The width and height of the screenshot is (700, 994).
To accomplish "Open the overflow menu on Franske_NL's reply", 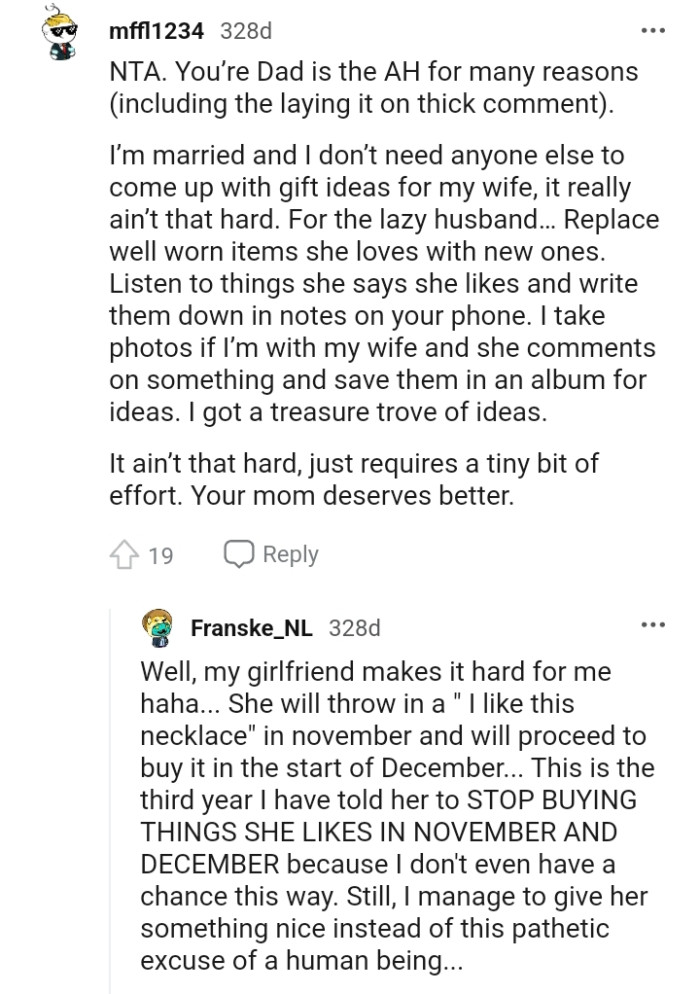I will tap(652, 624).
